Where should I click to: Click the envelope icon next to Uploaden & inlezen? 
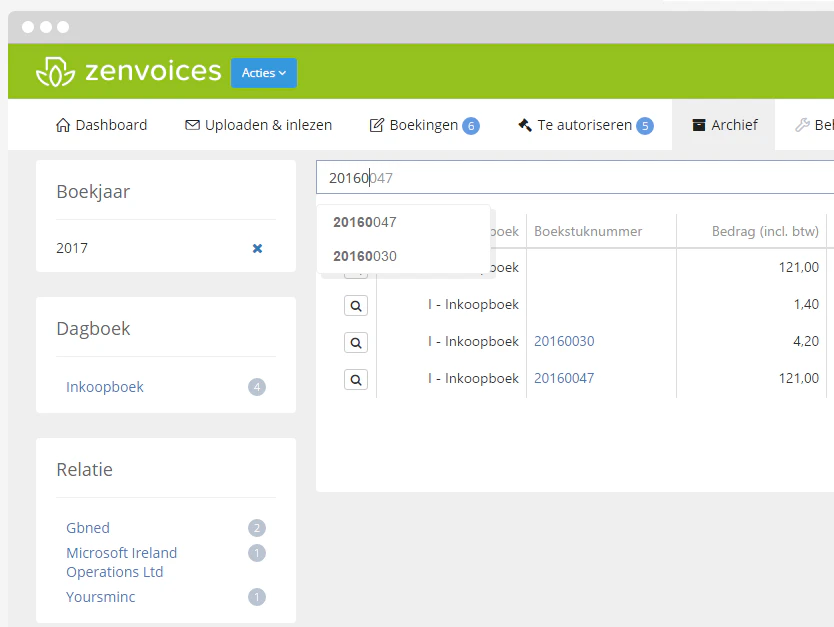[193, 124]
